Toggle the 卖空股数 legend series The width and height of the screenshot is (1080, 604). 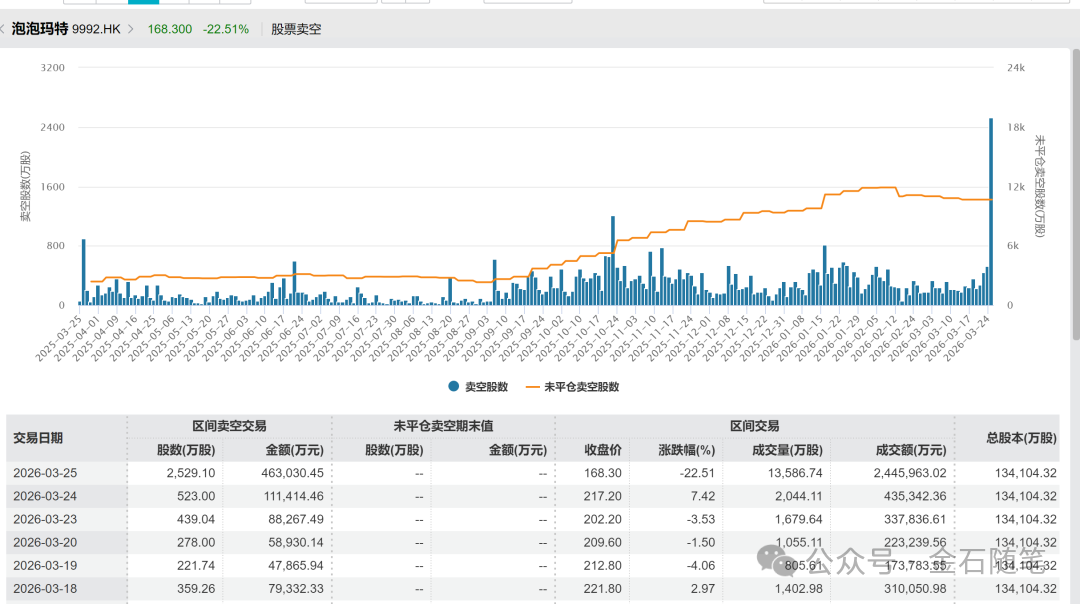(479, 387)
